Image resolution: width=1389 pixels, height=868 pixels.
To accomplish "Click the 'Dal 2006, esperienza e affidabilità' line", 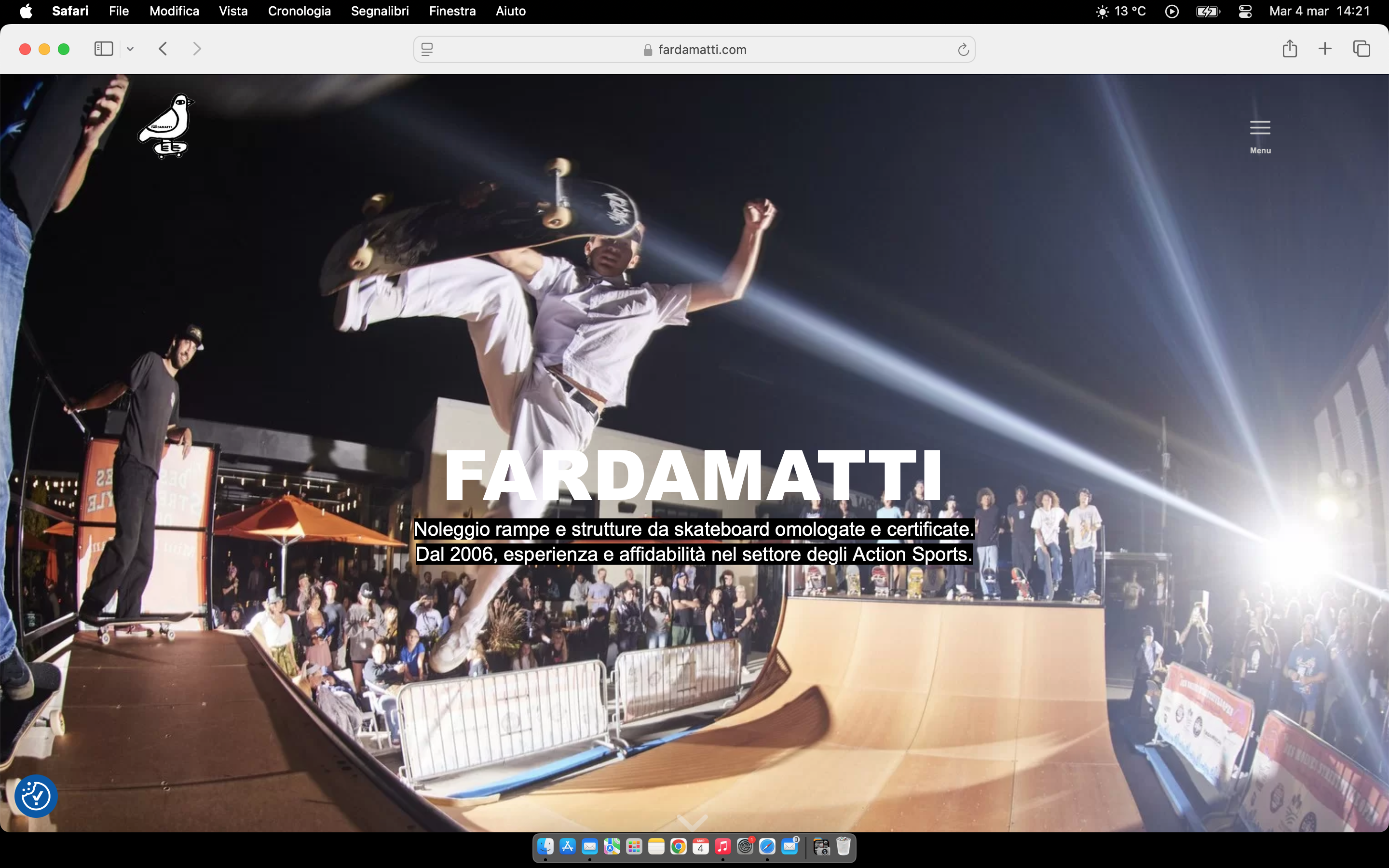I will 694,554.
